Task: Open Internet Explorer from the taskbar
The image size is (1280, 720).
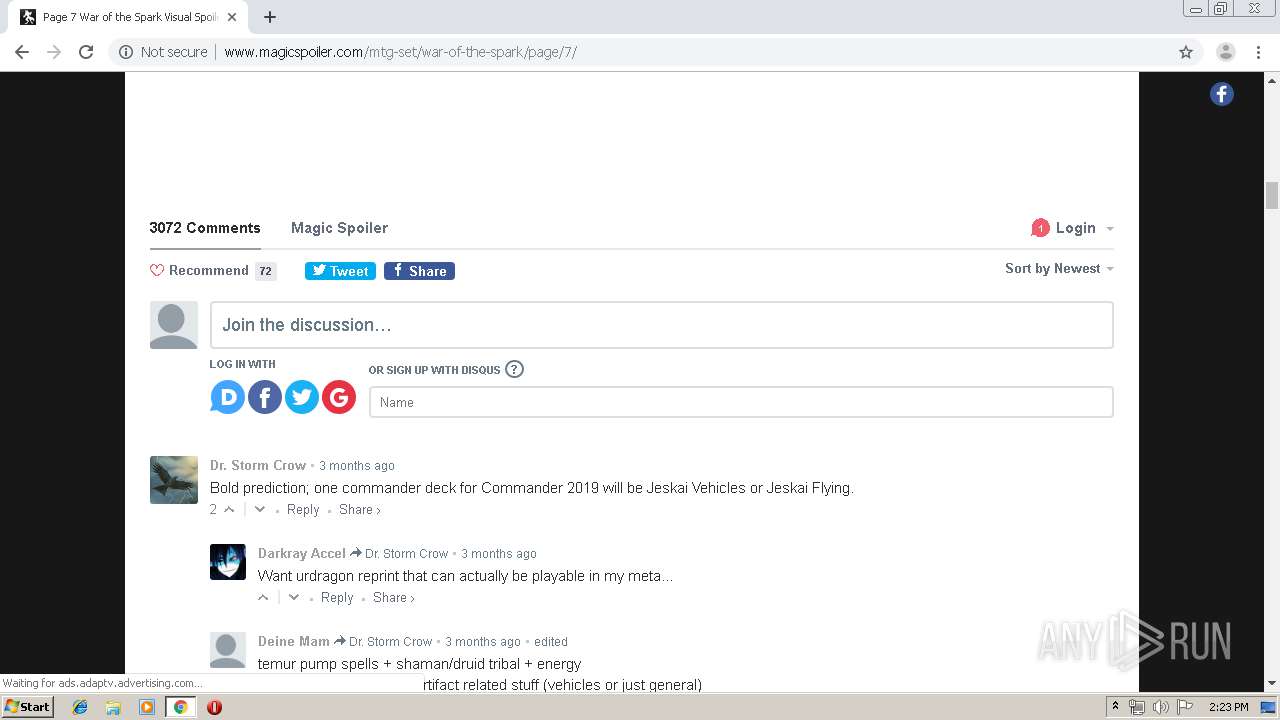Action: pyautogui.click(x=80, y=707)
